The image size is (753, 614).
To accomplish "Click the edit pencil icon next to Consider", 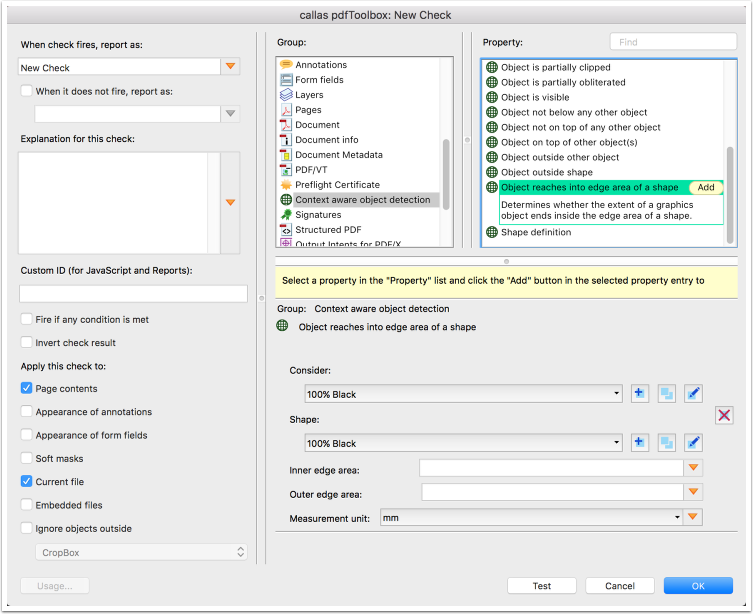I will [693, 394].
